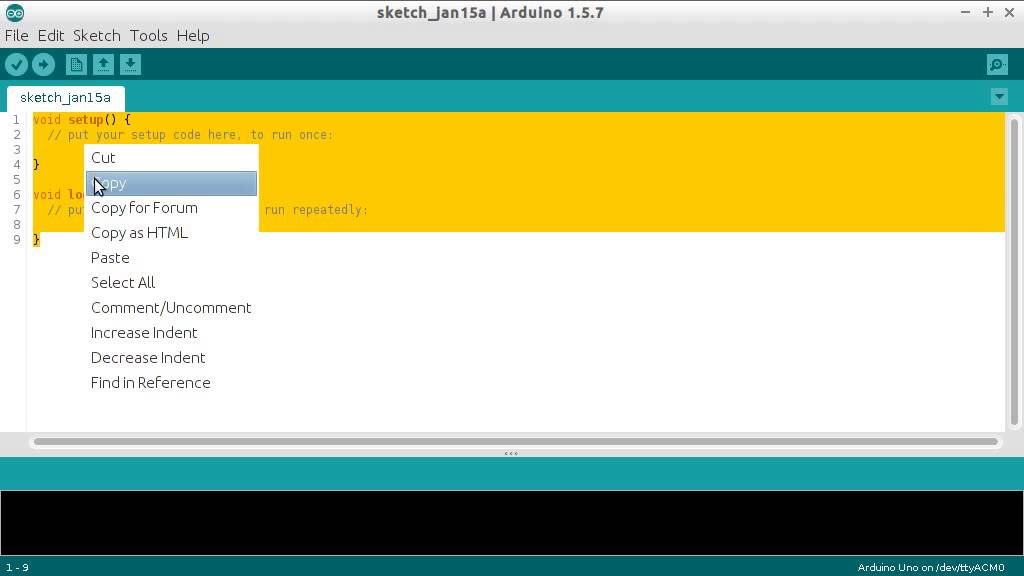1024x576 pixels.
Task: Choose Find in Reference
Action: (171, 383)
